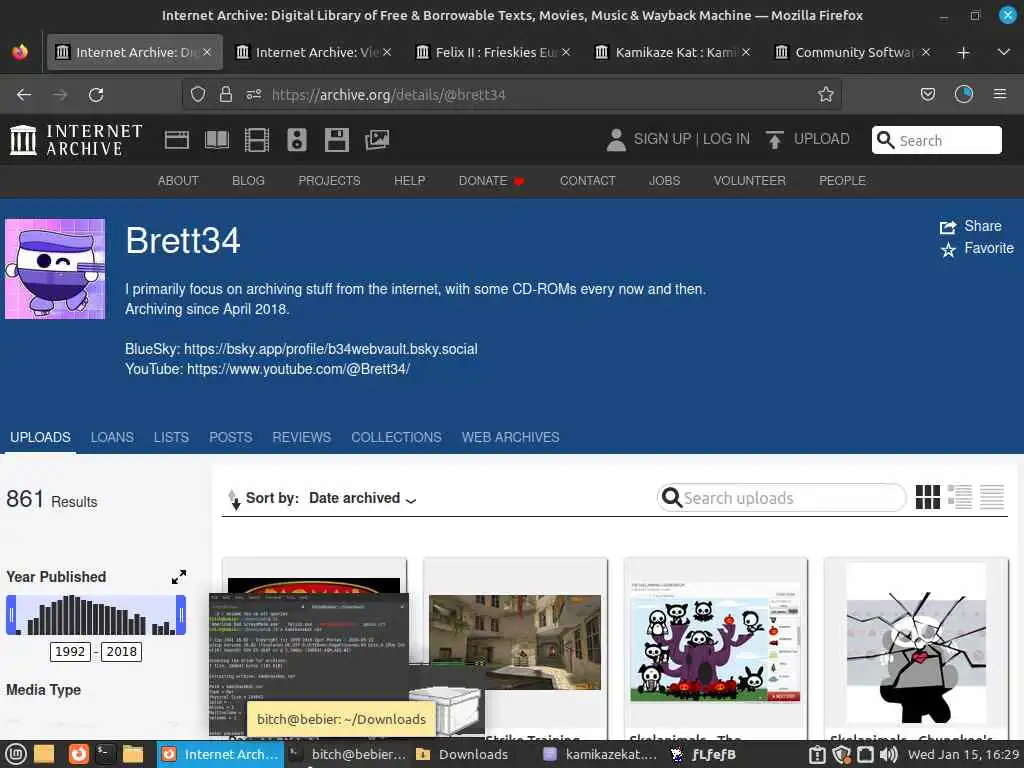Screen dimensions: 1024x768
Task: Switch to the Collections tab
Action: click(x=396, y=438)
